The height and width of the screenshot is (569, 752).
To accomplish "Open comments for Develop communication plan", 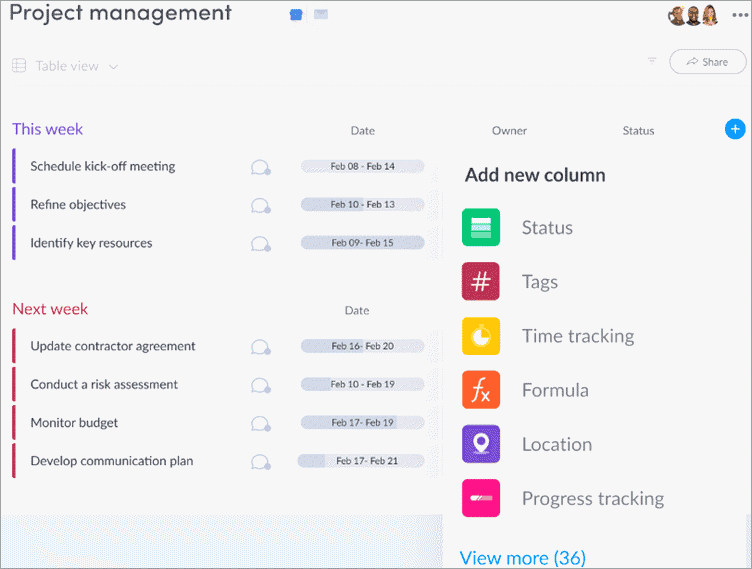I will [x=260, y=462].
